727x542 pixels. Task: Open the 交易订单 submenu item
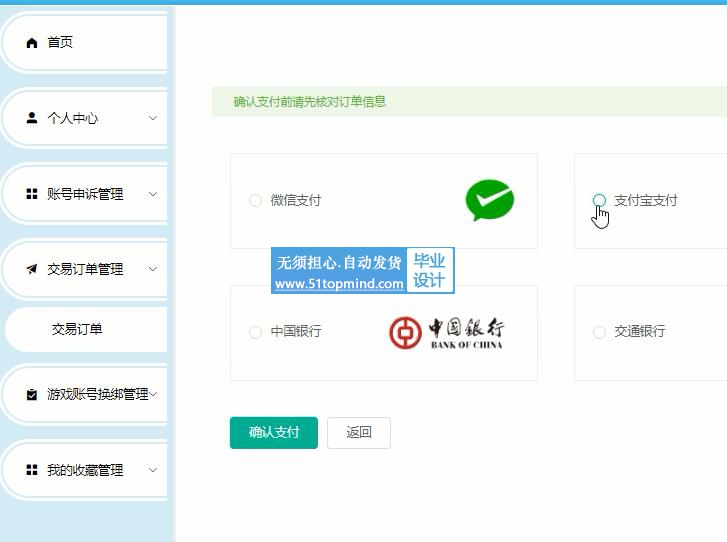tap(85, 329)
